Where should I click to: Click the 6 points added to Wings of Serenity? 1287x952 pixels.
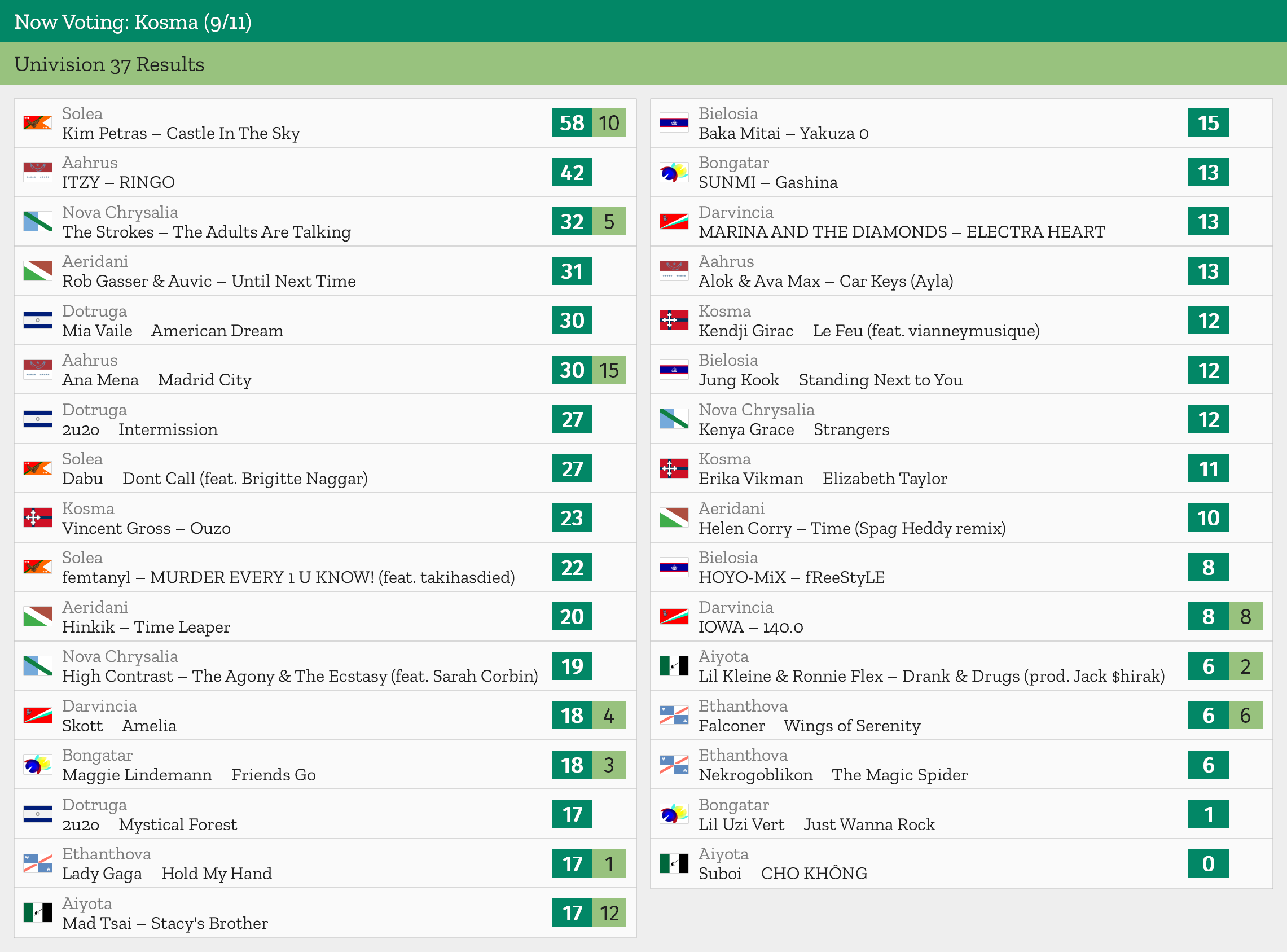coord(1245,715)
